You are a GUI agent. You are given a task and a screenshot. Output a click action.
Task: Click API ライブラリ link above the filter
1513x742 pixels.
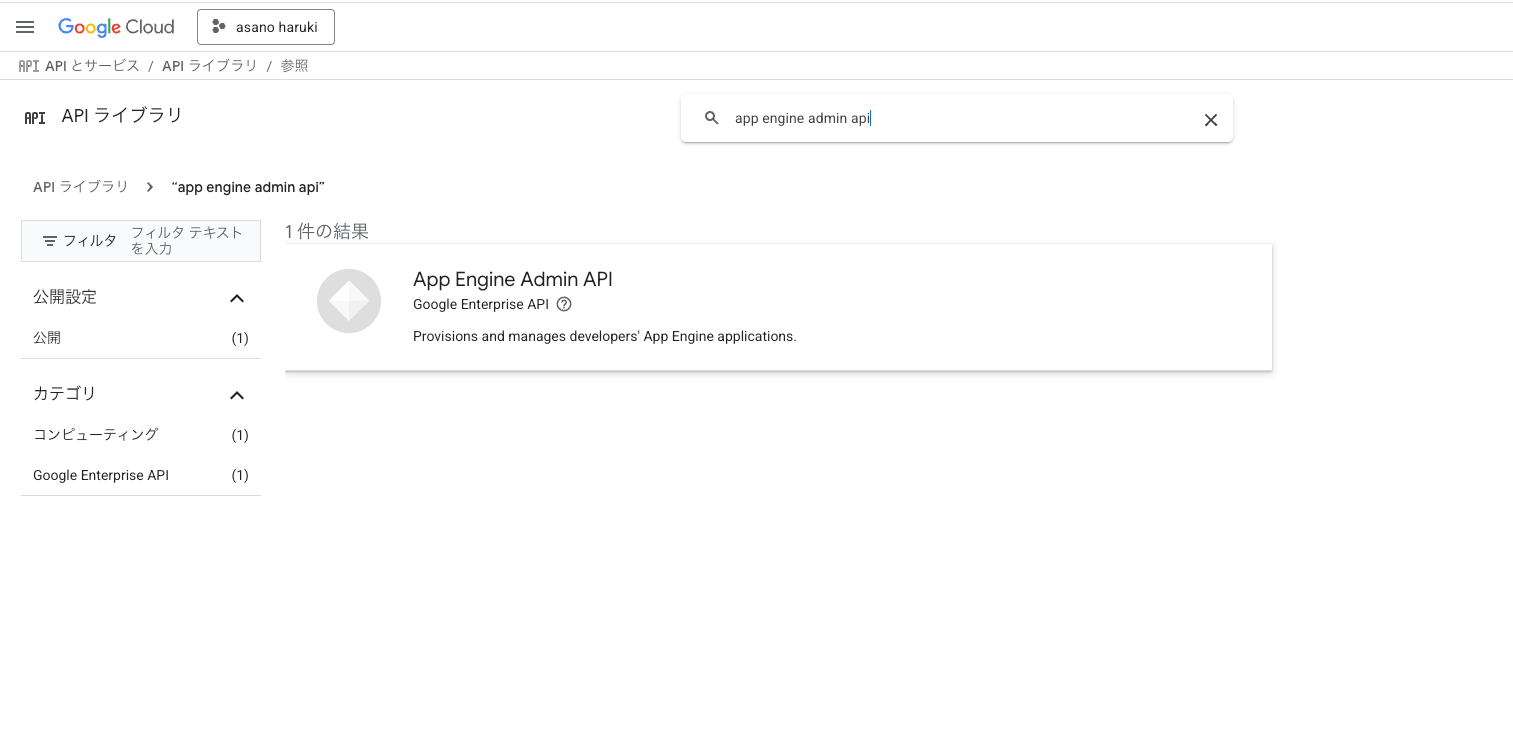81,187
